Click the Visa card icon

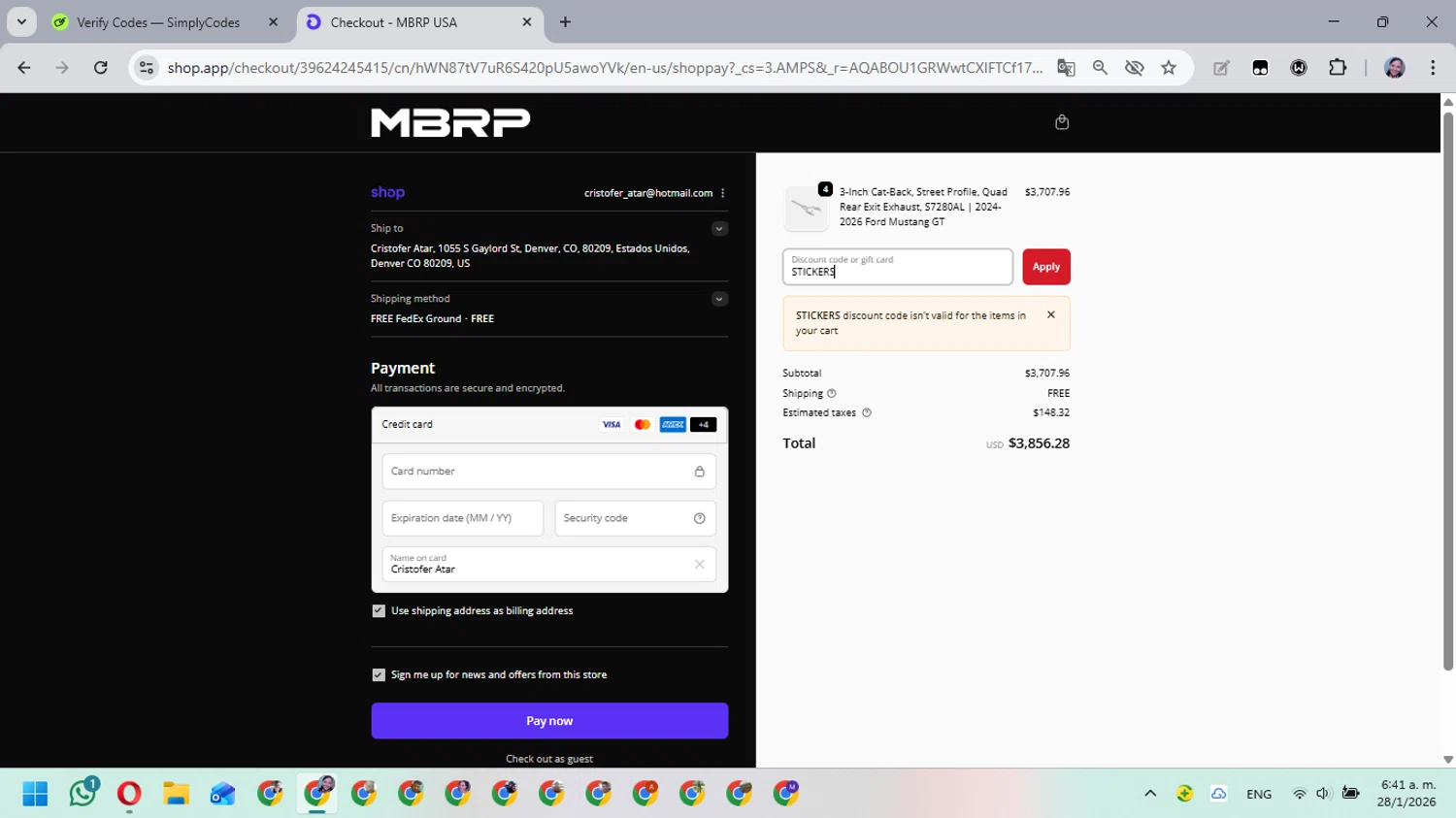[x=612, y=424]
